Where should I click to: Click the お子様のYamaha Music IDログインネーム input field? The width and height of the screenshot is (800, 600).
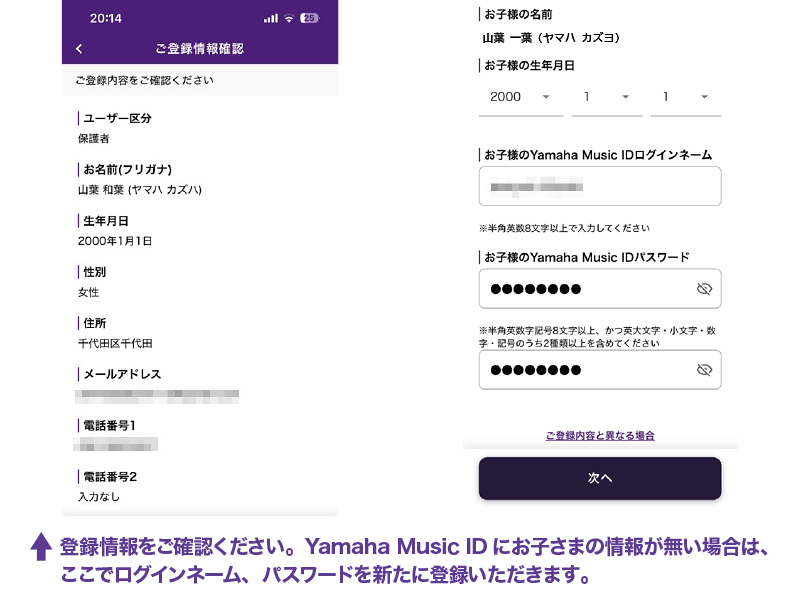(600, 186)
